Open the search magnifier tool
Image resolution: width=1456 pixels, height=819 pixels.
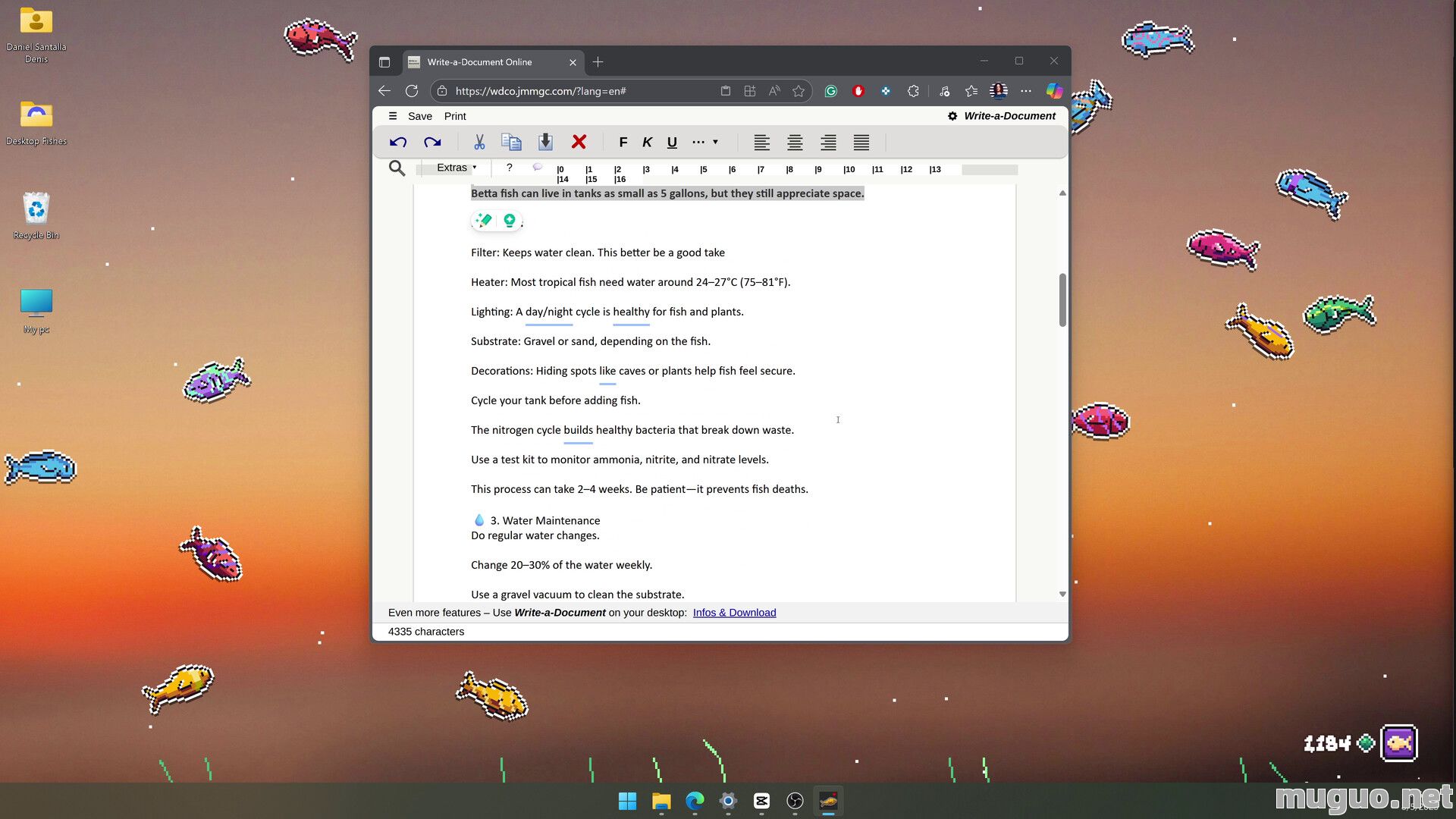coord(397,168)
